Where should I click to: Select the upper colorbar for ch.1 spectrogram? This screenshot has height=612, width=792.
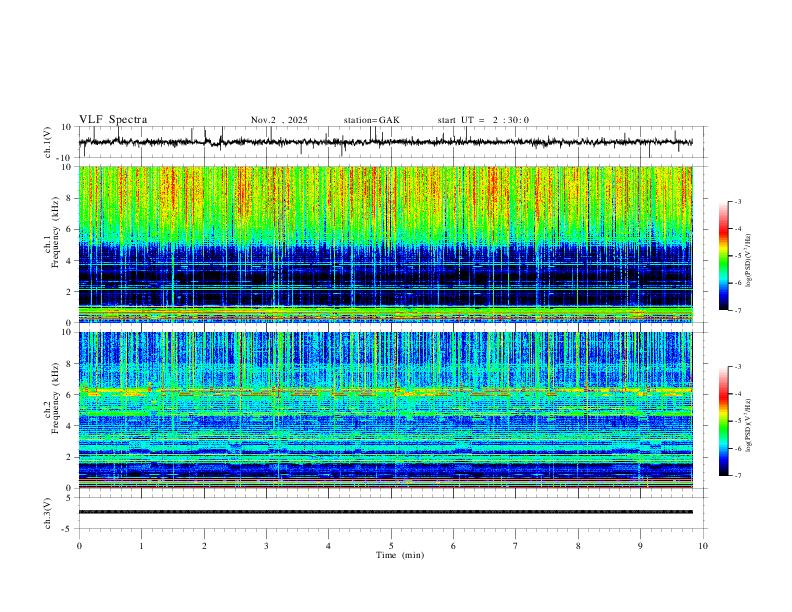pos(723,256)
